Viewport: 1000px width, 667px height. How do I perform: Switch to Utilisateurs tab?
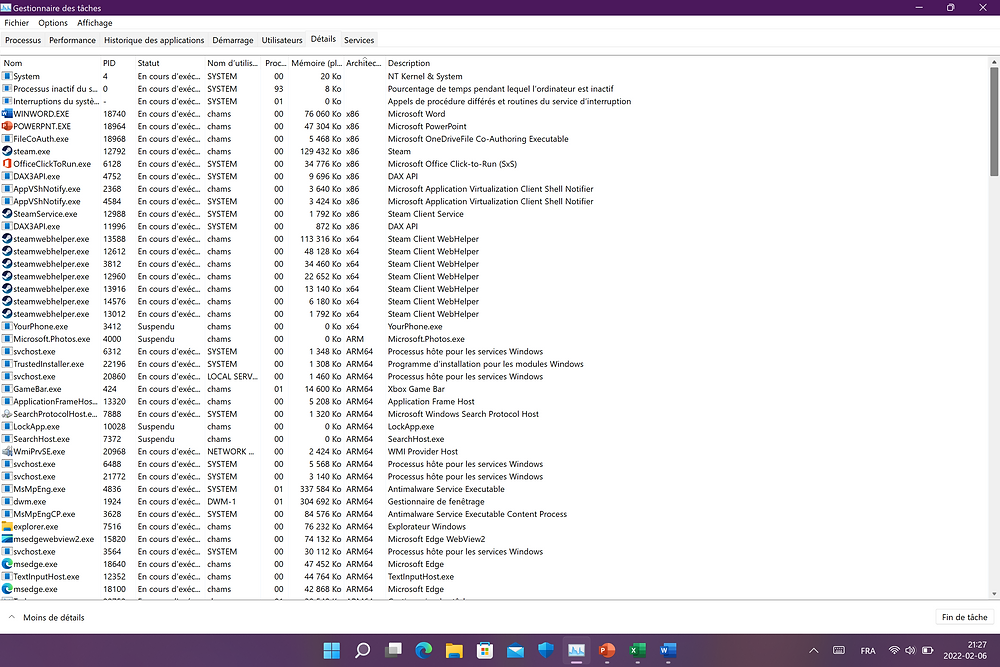coord(282,40)
